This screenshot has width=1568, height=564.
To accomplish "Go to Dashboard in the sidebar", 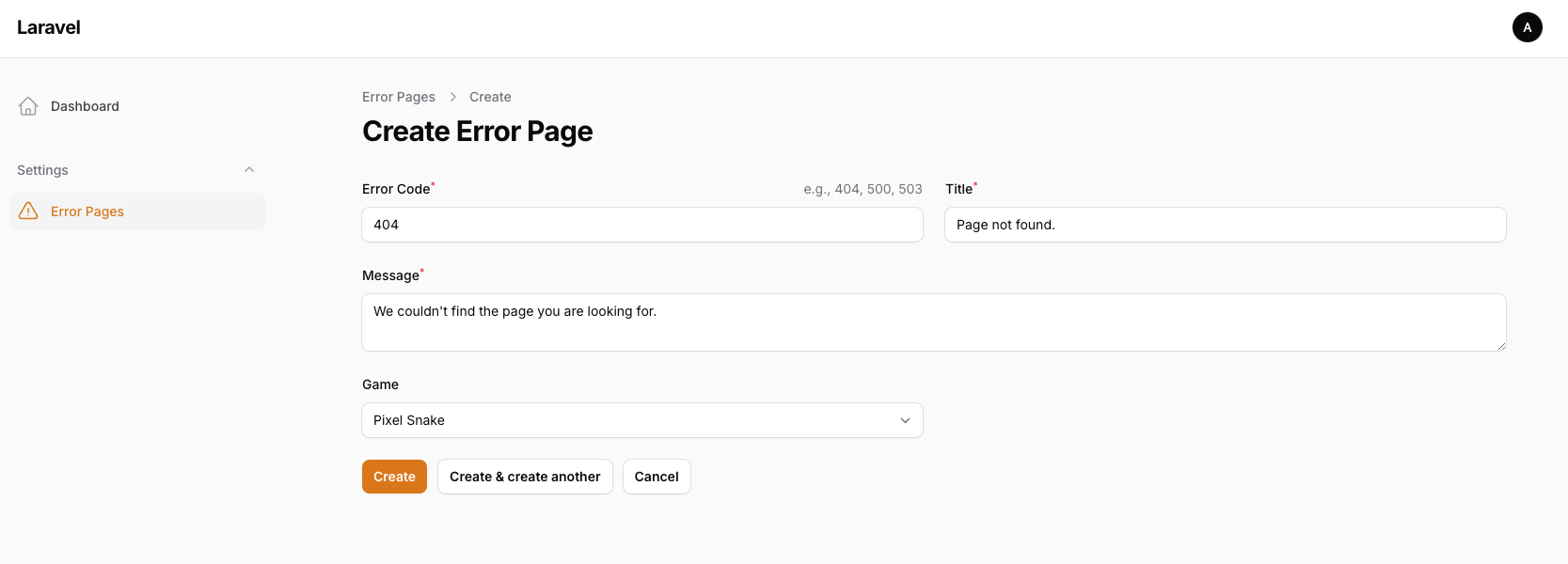I will [x=85, y=106].
